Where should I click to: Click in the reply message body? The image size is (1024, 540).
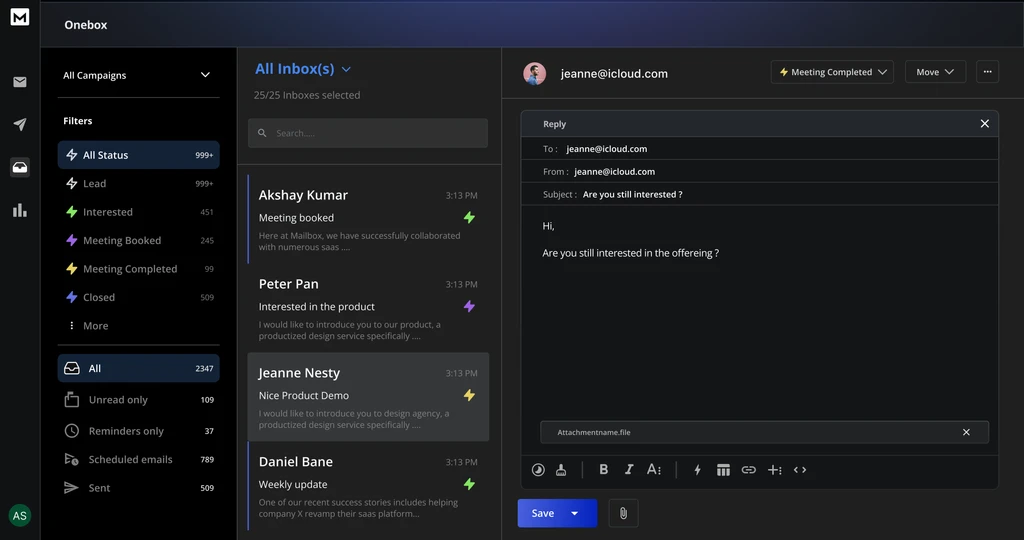(760, 313)
